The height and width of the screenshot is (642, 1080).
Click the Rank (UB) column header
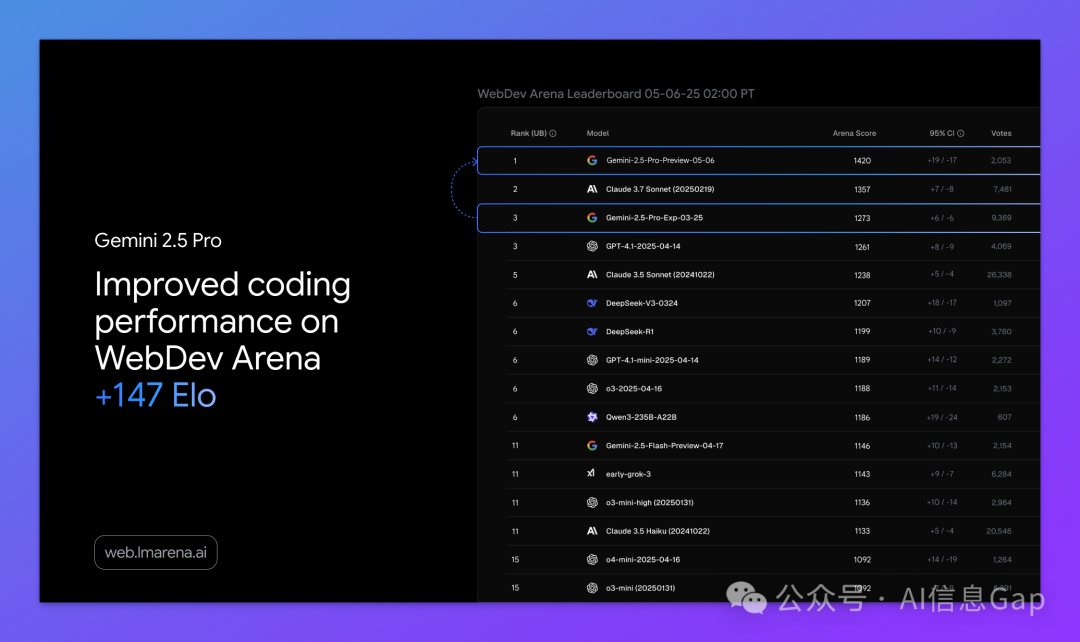click(x=528, y=134)
